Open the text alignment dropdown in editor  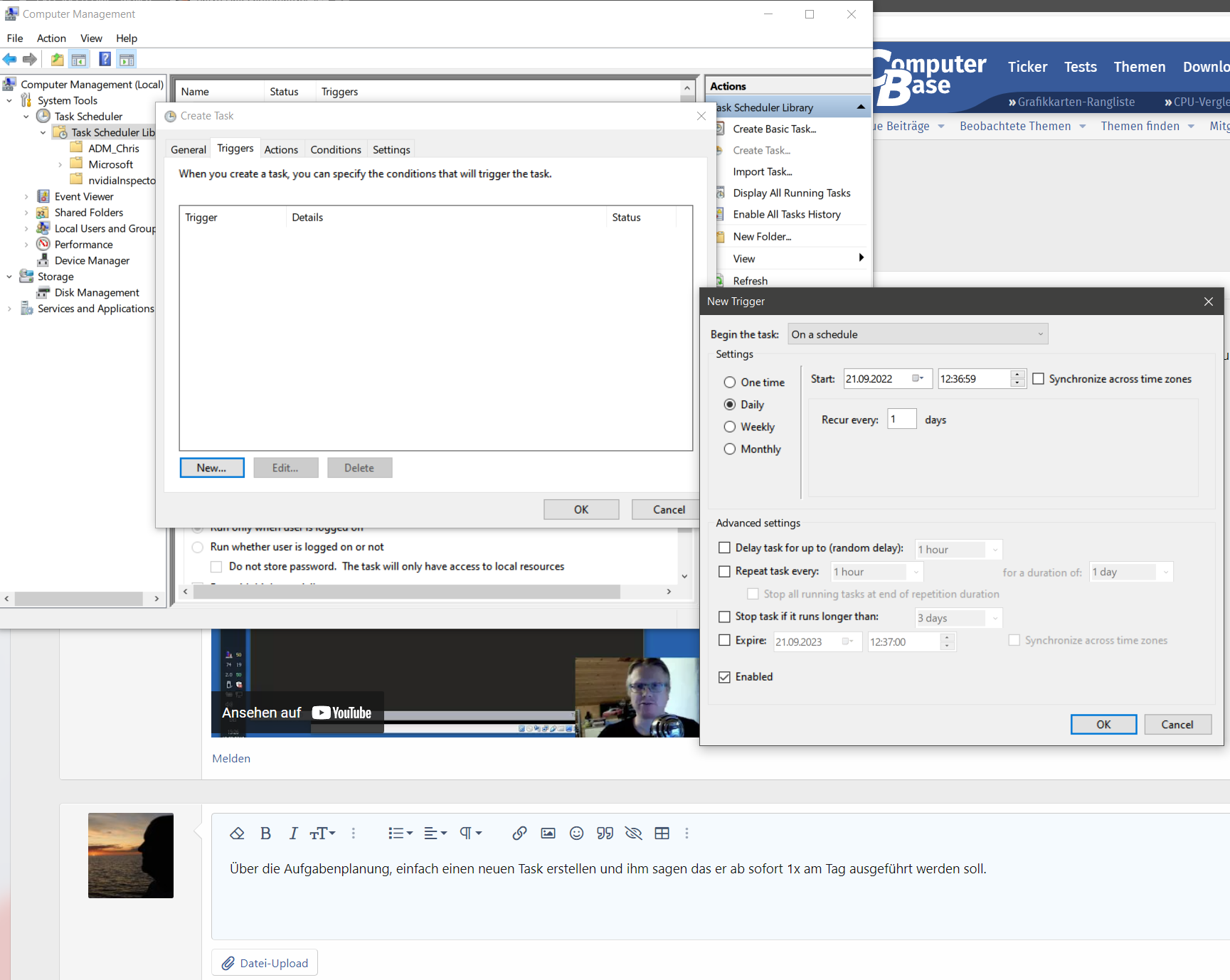[435, 833]
